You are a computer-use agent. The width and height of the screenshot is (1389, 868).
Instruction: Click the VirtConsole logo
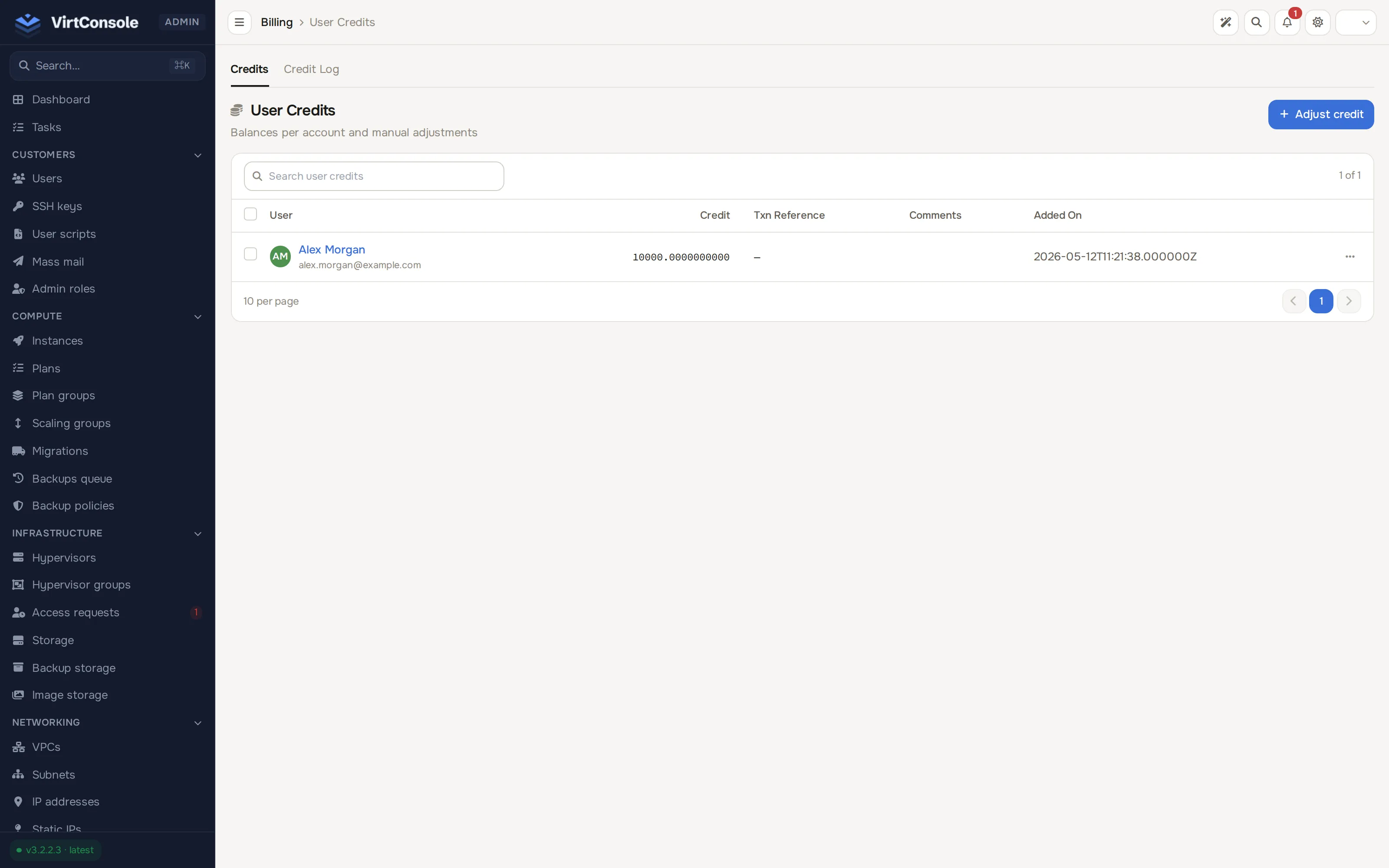pos(76,23)
